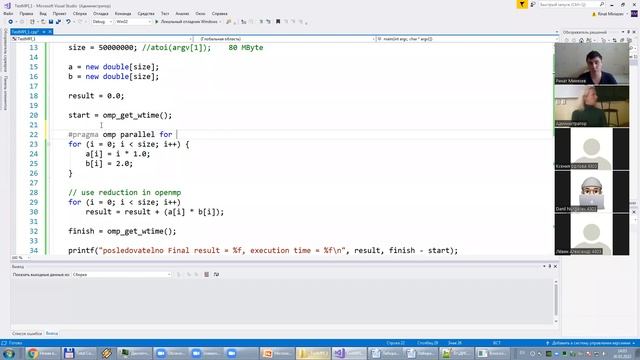
Task: Open the Windows Start button
Action: coord(9,353)
